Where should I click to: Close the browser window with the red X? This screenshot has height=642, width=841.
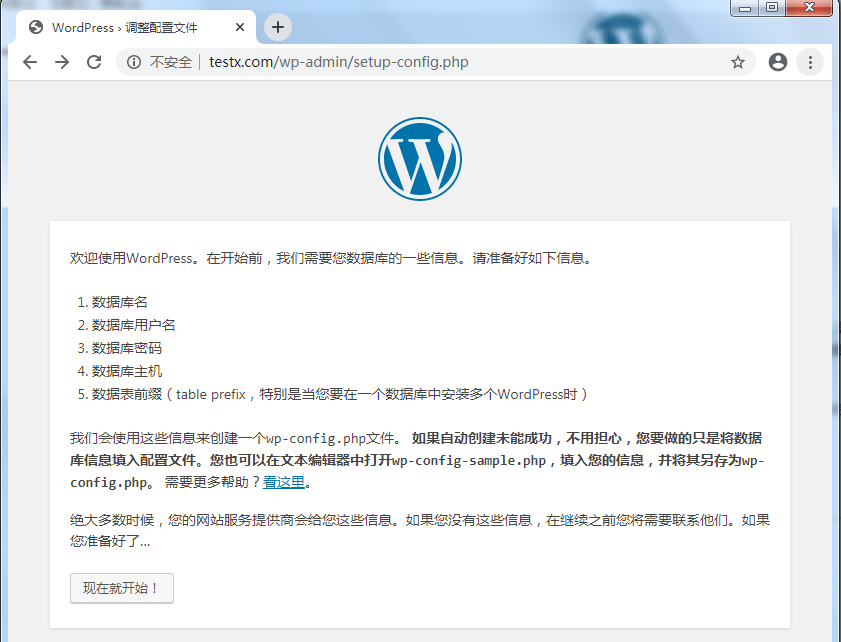[809, 8]
